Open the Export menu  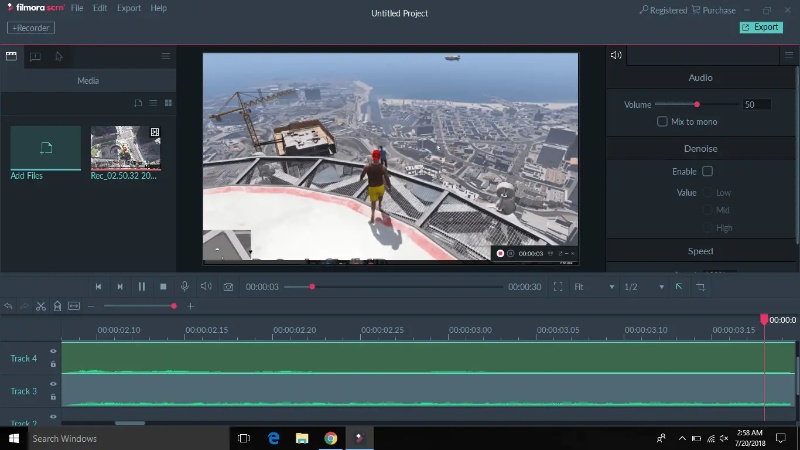pos(129,8)
